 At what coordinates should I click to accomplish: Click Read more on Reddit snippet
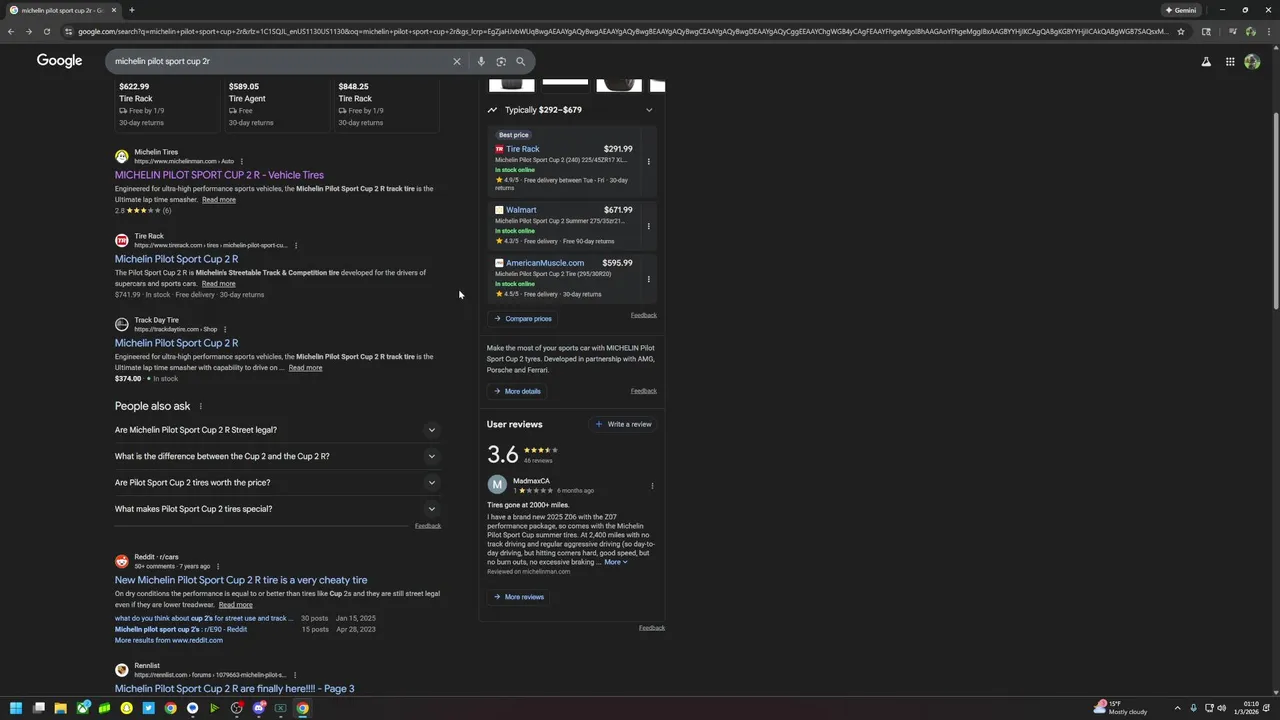(x=236, y=605)
